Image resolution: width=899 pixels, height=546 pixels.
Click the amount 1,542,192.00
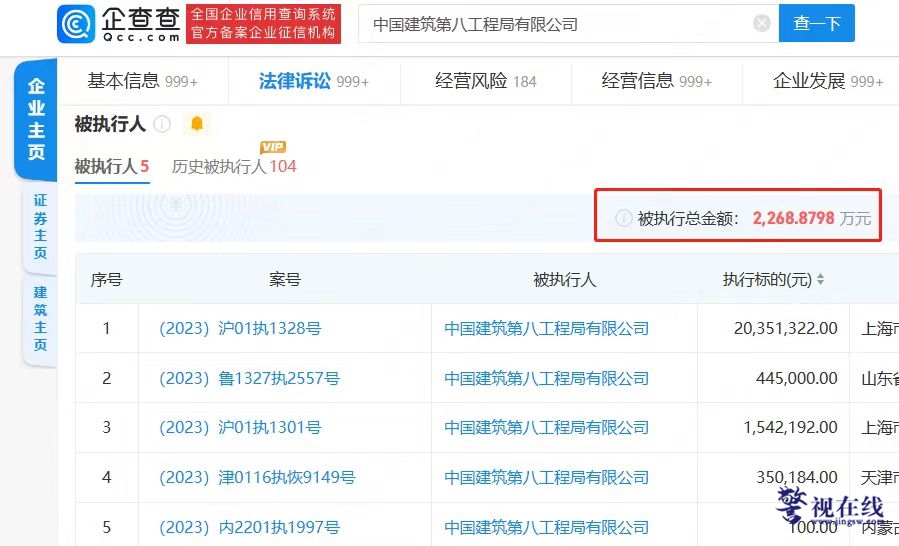coord(791,427)
